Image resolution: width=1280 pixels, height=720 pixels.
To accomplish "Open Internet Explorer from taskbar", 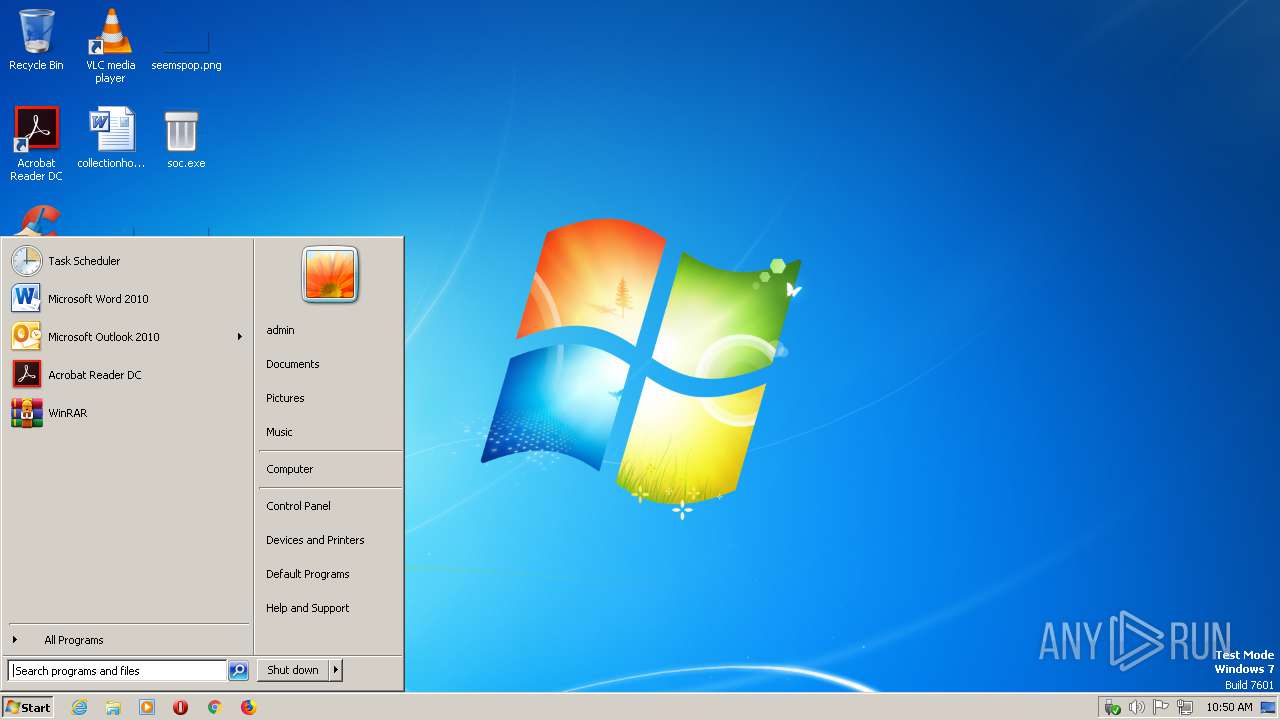I will point(80,707).
